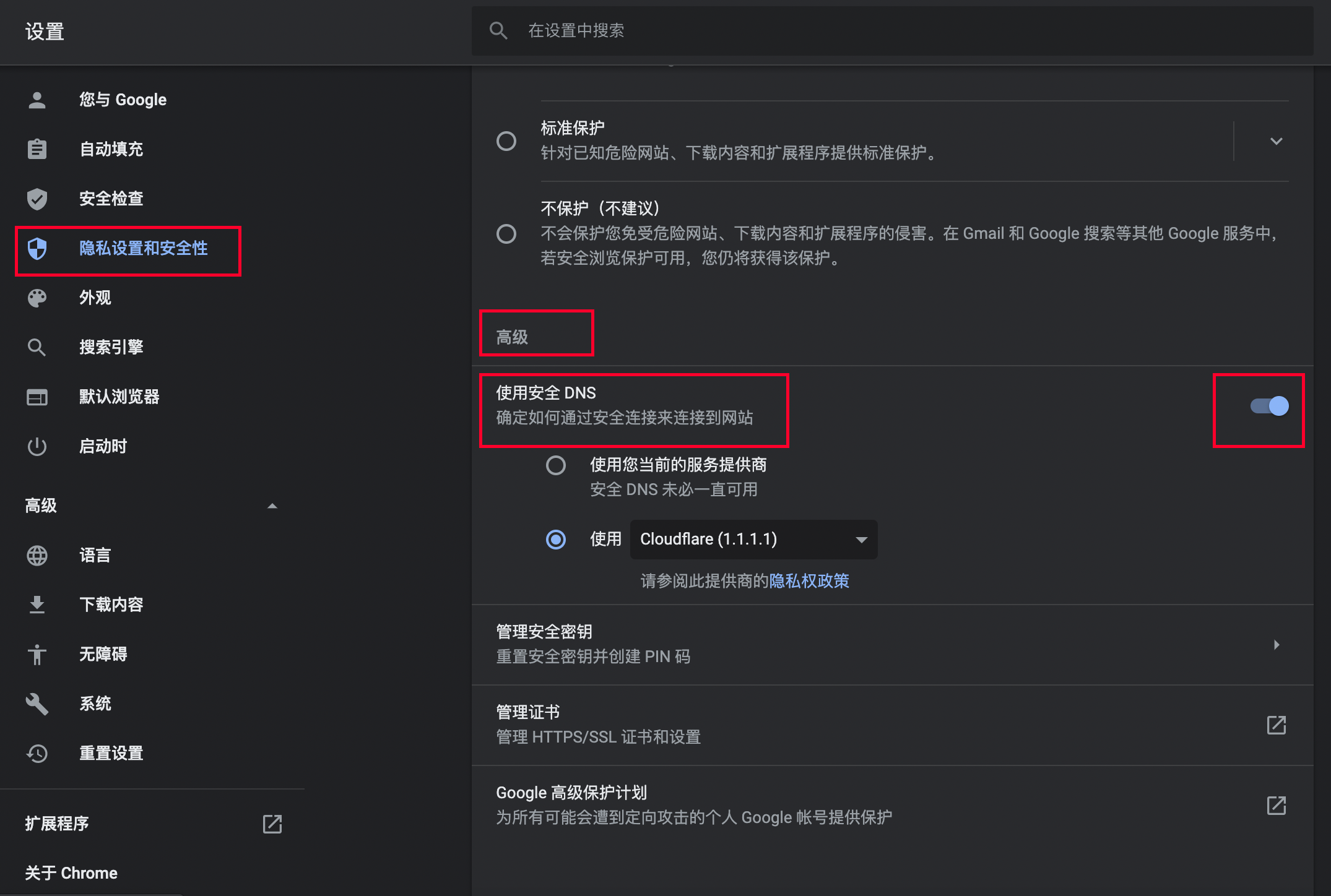The image size is (1331, 896).
Task: Expand the 标准保护 details chevron
Action: click(x=1277, y=141)
